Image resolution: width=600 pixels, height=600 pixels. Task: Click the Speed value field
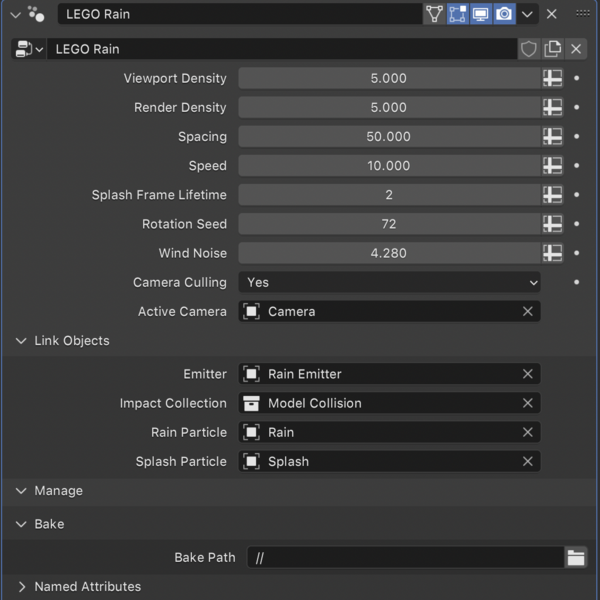pos(389,166)
